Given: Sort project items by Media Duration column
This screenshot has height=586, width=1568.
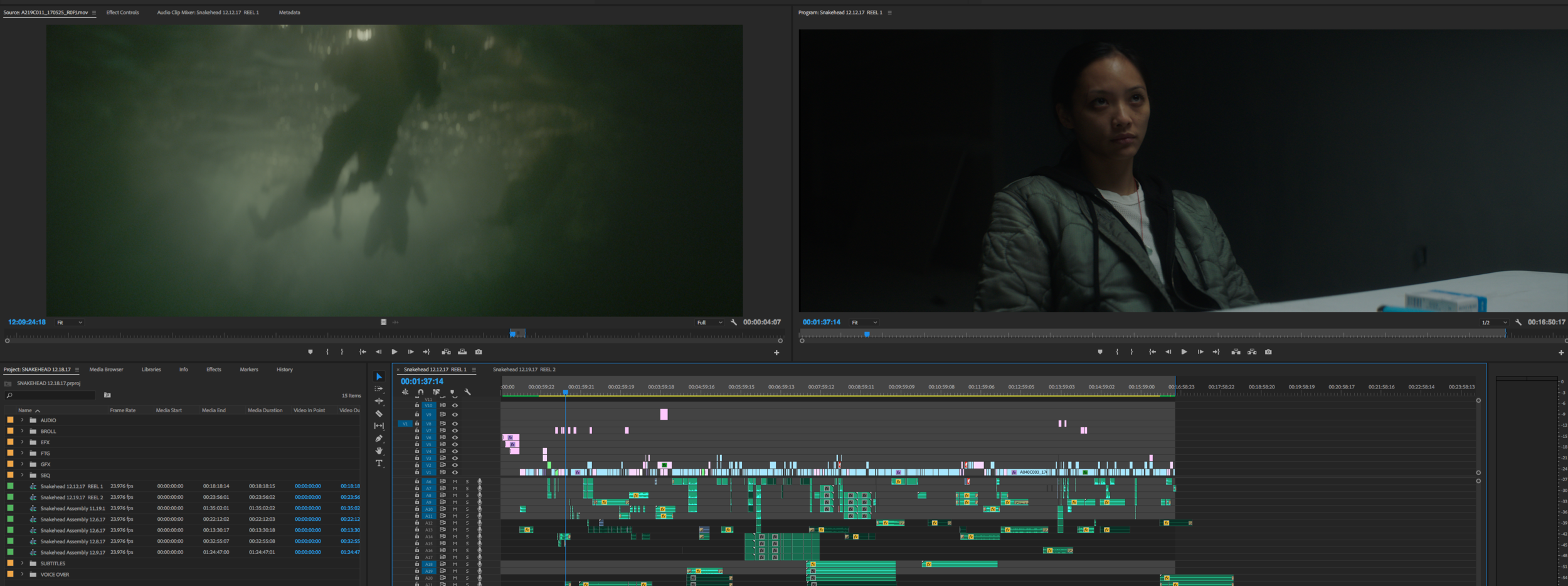Looking at the screenshot, I should click(x=265, y=410).
